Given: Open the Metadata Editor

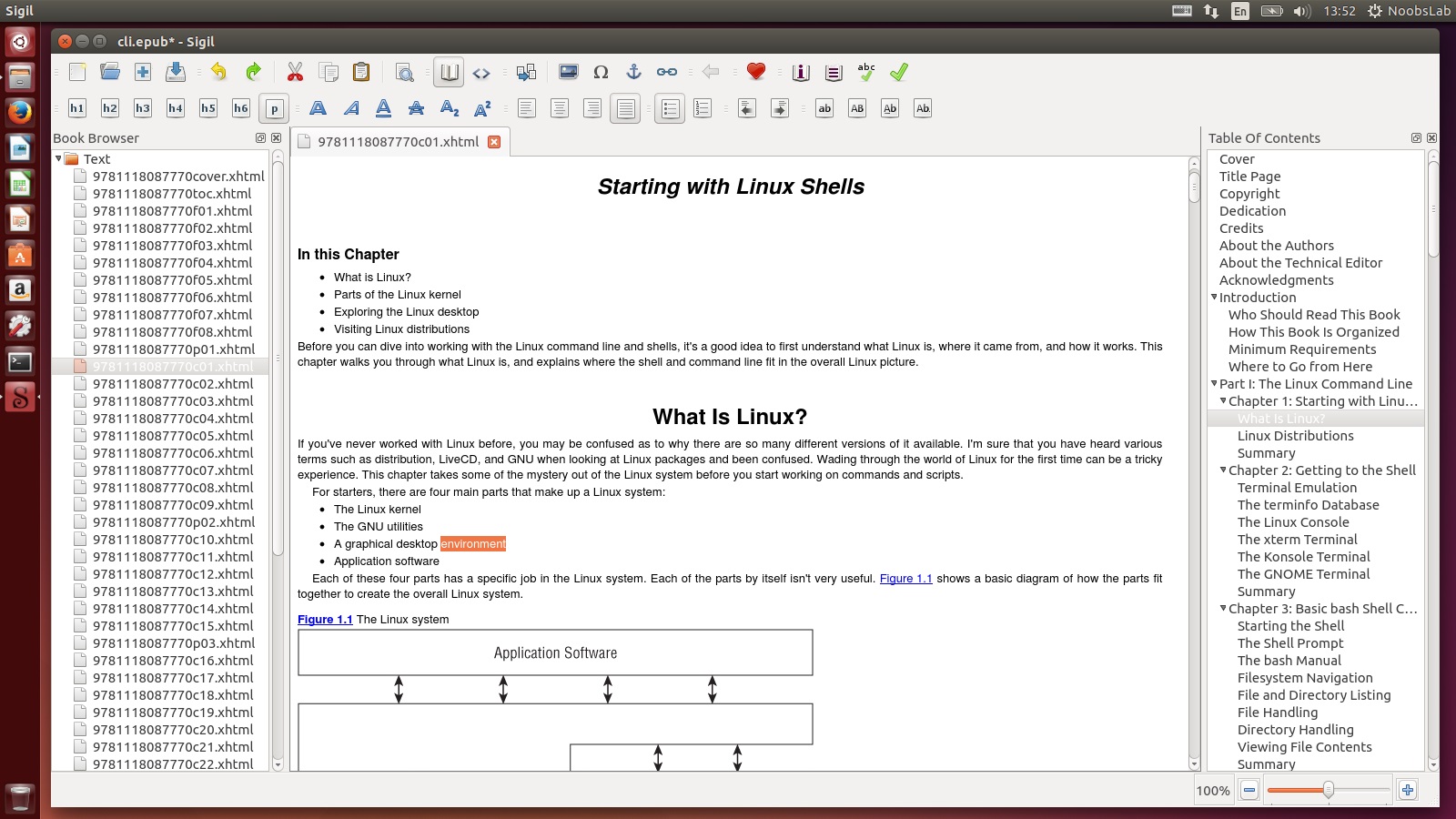Looking at the screenshot, I should [x=801, y=72].
